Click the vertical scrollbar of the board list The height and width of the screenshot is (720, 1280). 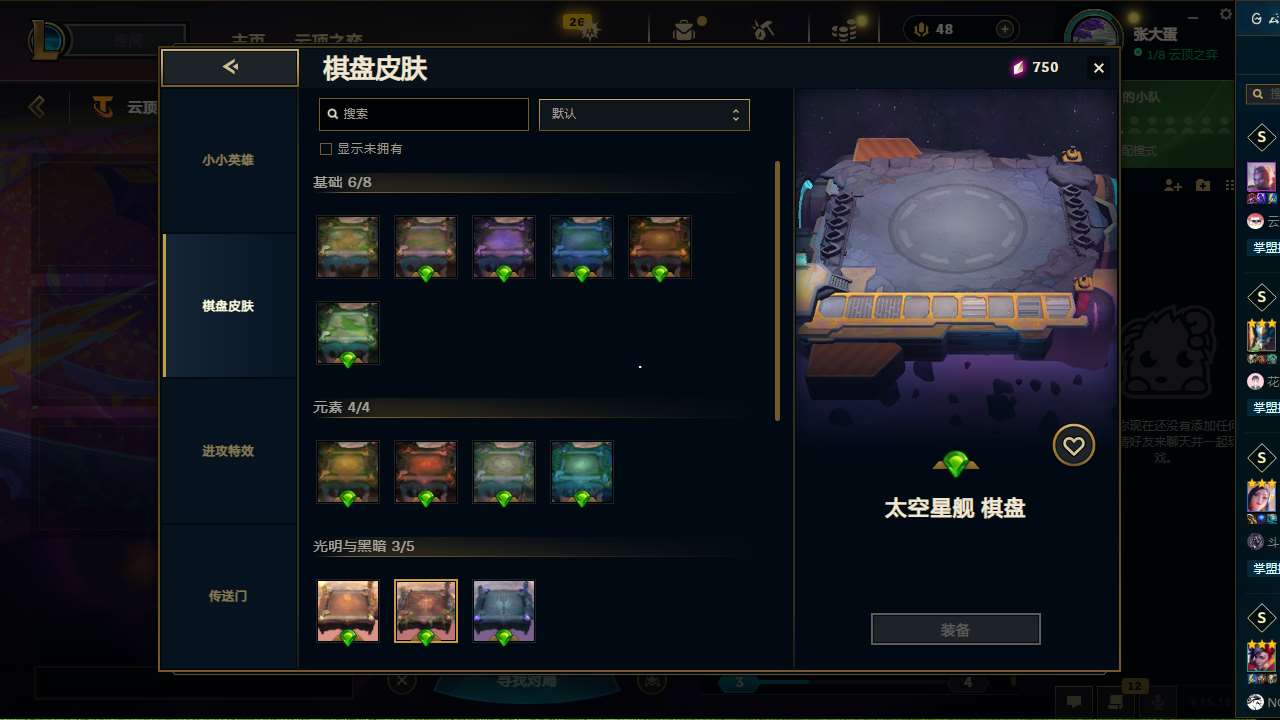pos(777,291)
